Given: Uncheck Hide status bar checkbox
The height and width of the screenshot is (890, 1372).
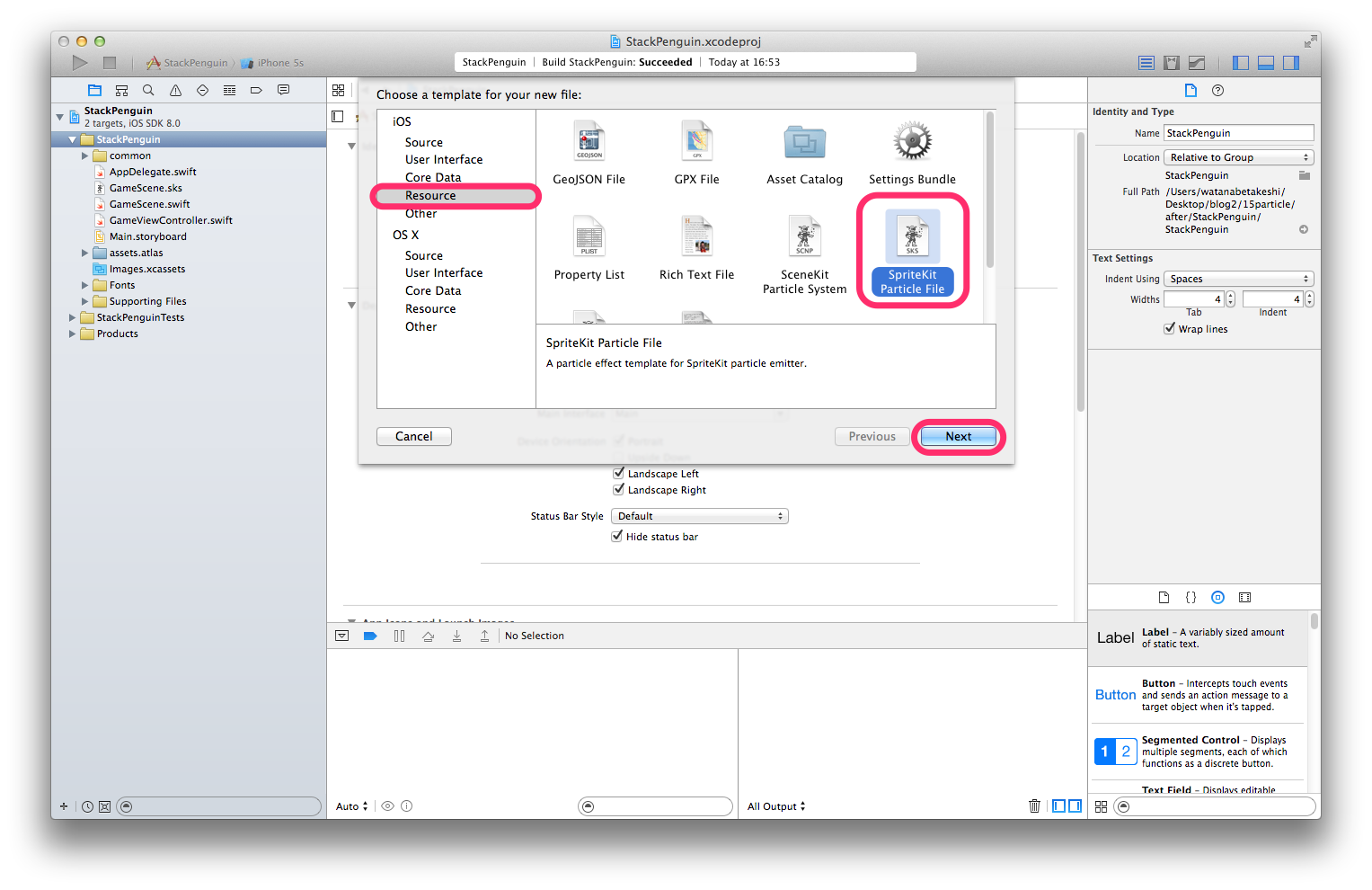Looking at the screenshot, I should (x=617, y=536).
